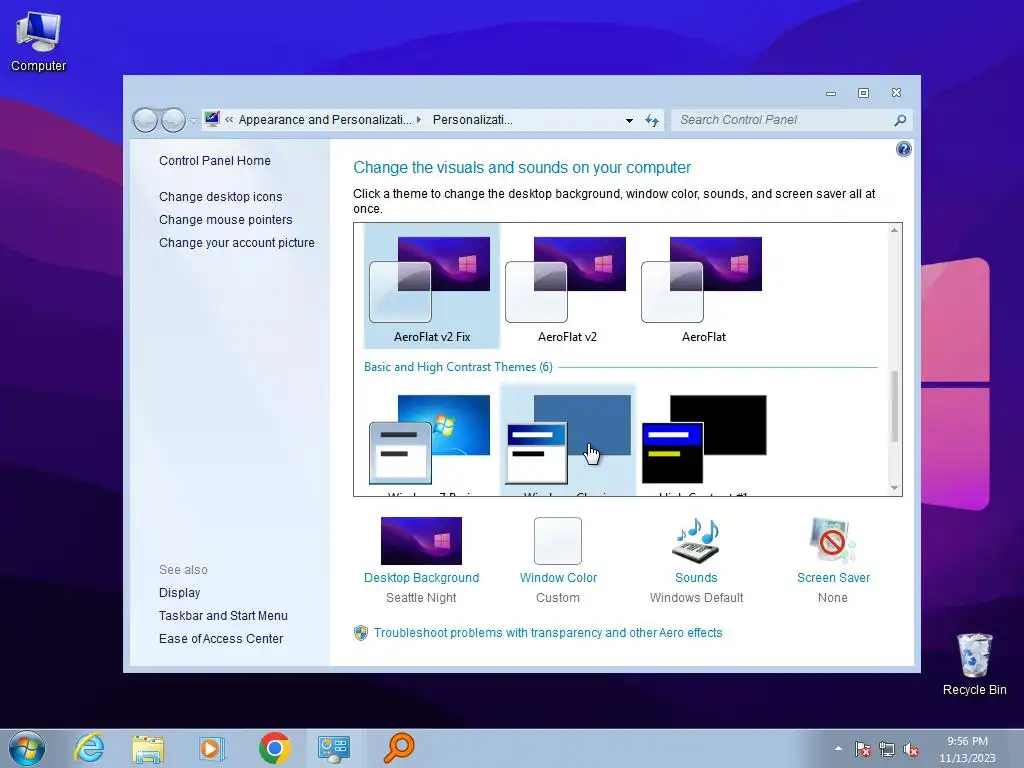Click the Control Panel icon in address bar
Screen dimensions: 1024x768
click(x=212, y=120)
